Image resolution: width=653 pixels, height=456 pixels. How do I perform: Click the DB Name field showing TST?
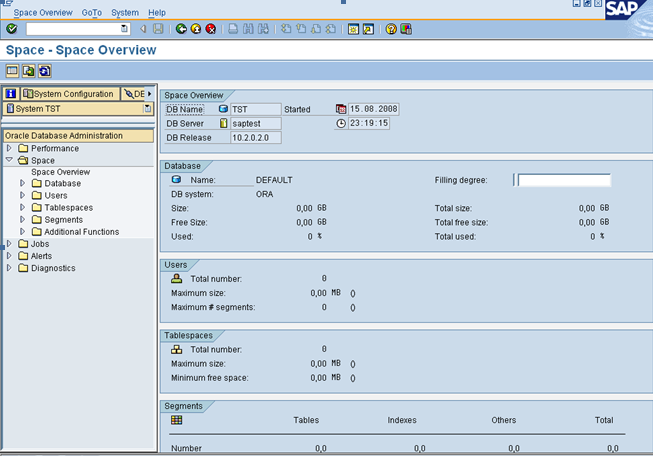pyautogui.click(x=256, y=109)
